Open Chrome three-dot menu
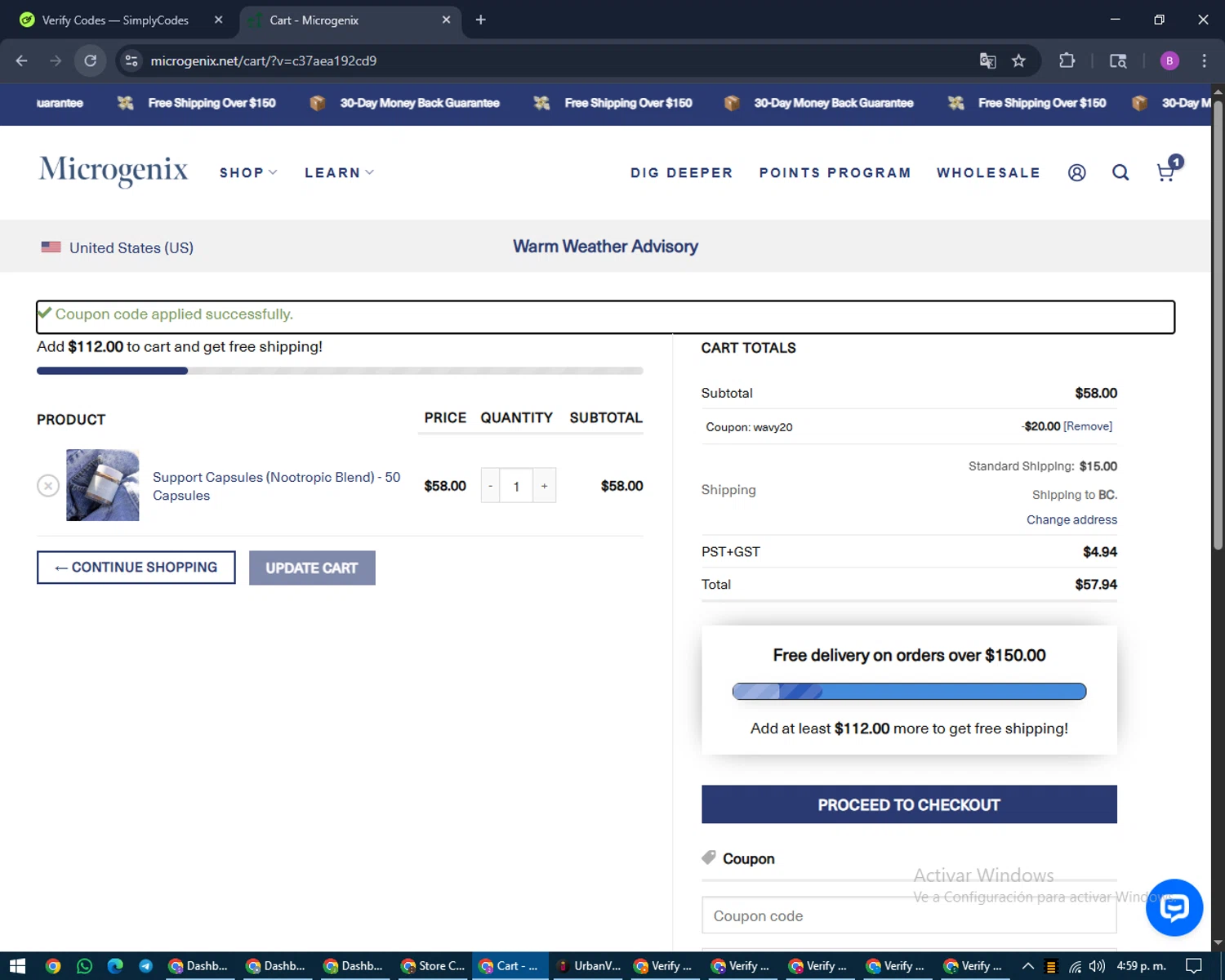Screen dimensions: 1225x980 point(1204,60)
